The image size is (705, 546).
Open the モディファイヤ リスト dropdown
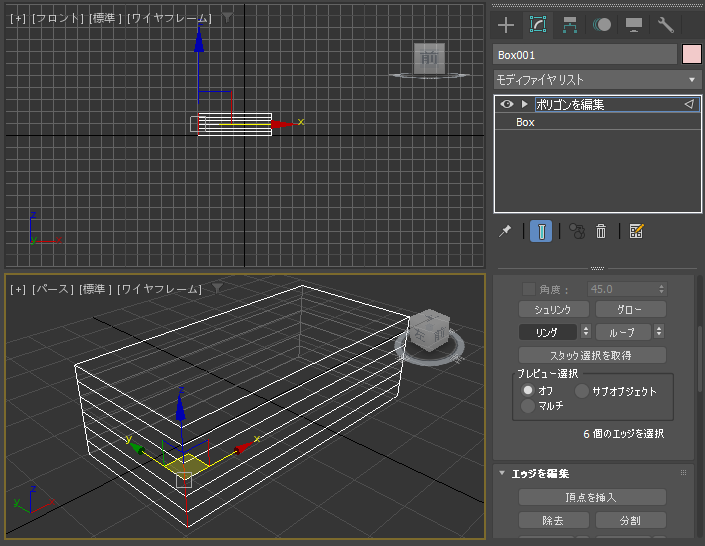pos(598,80)
